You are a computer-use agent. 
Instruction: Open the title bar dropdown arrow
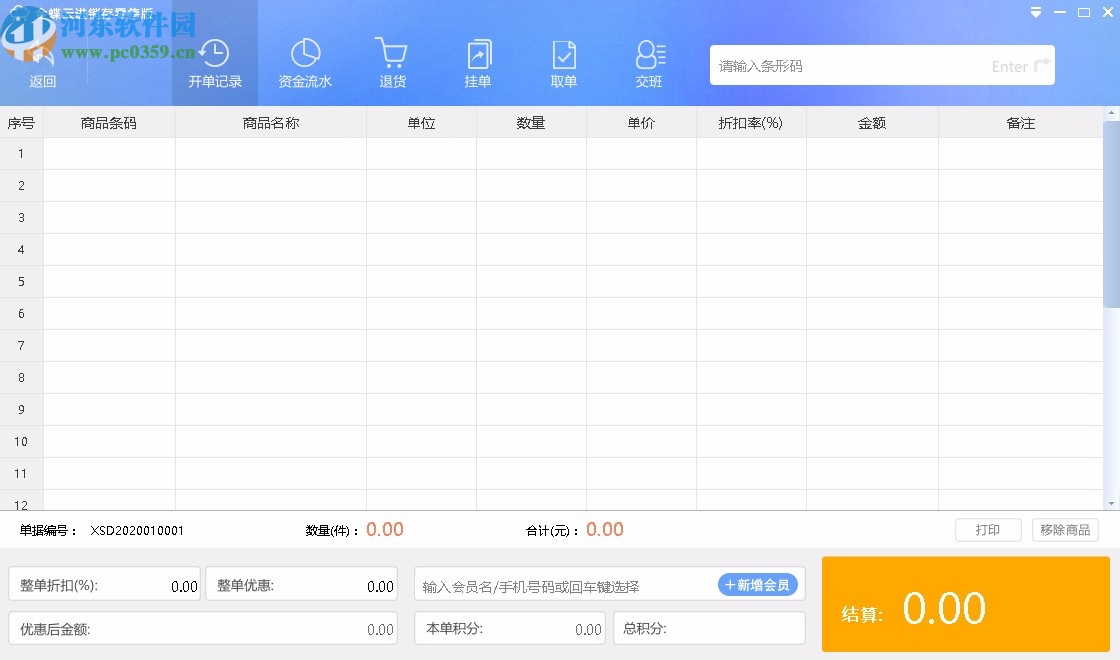click(1034, 13)
